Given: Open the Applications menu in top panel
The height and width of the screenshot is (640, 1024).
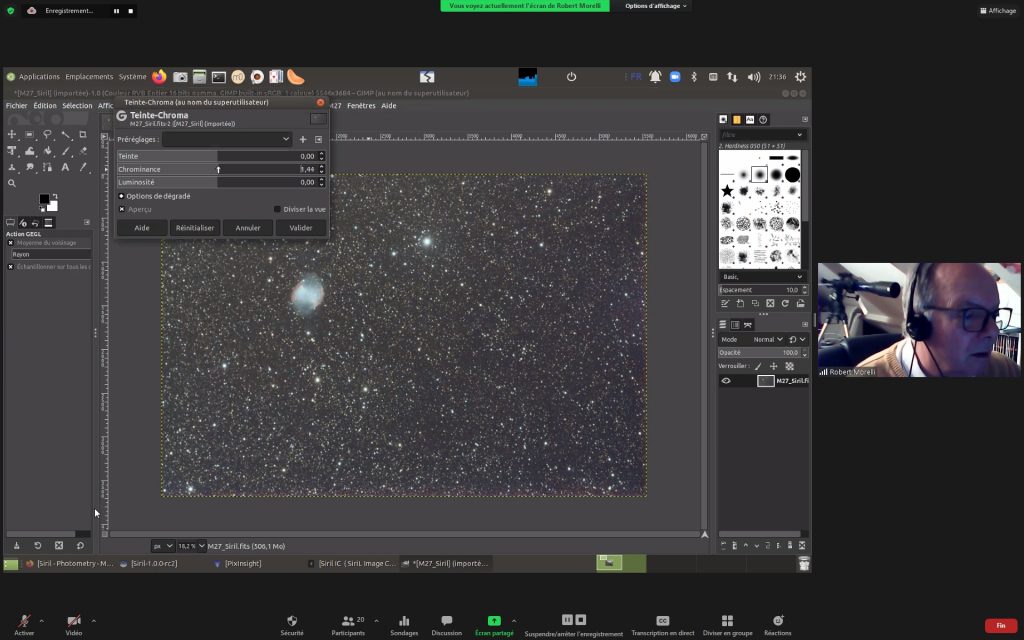Looking at the screenshot, I should 39,77.
